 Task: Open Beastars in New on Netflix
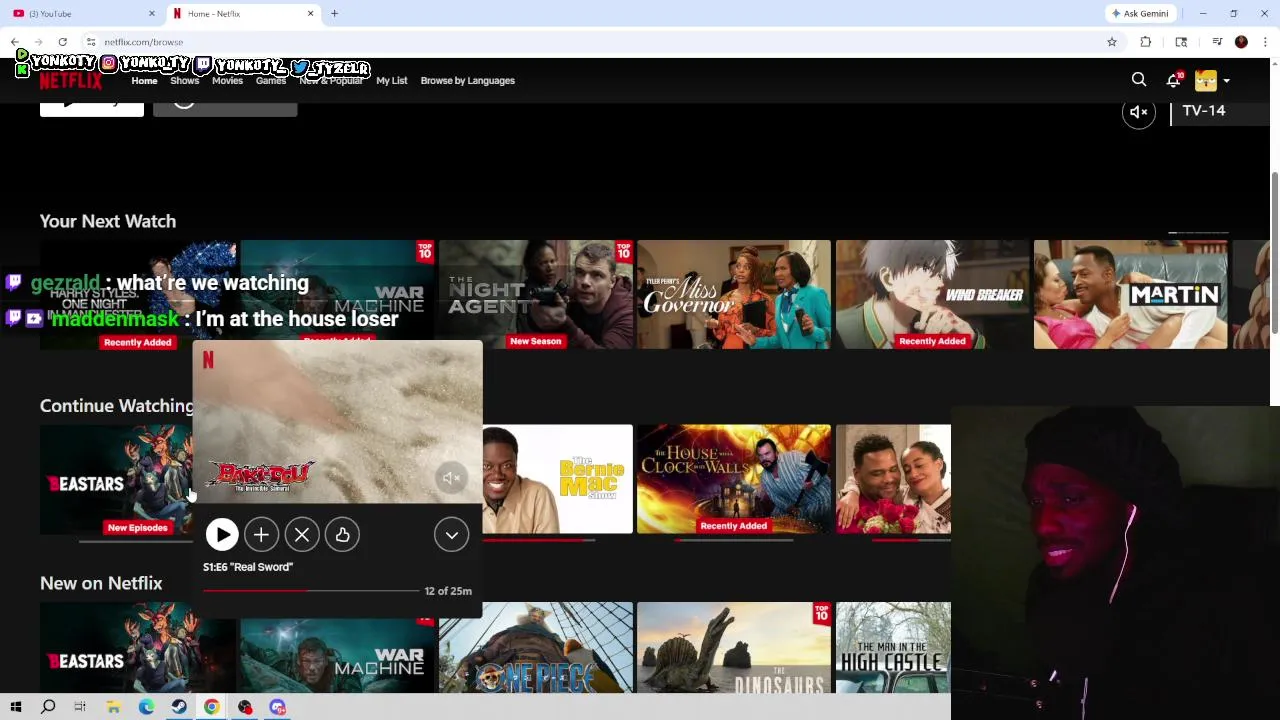[138, 647]
